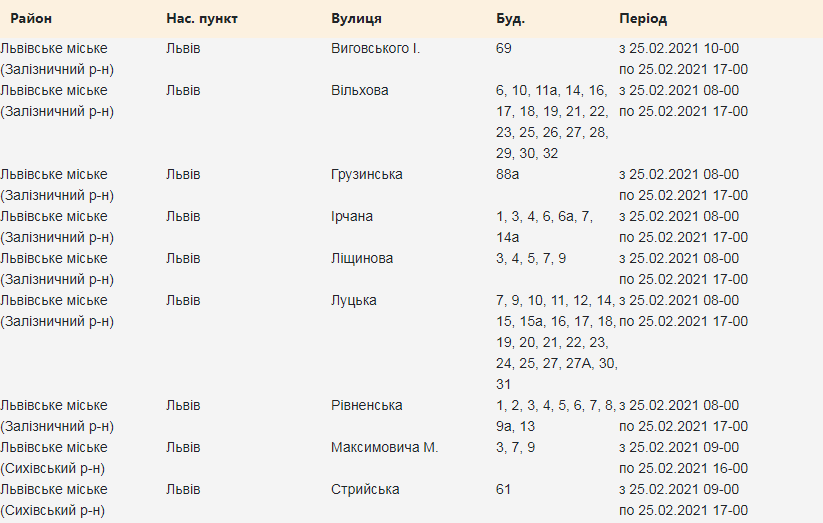Select the Ірчана street cell
The image size is (823, 523).
coord(354,216)
